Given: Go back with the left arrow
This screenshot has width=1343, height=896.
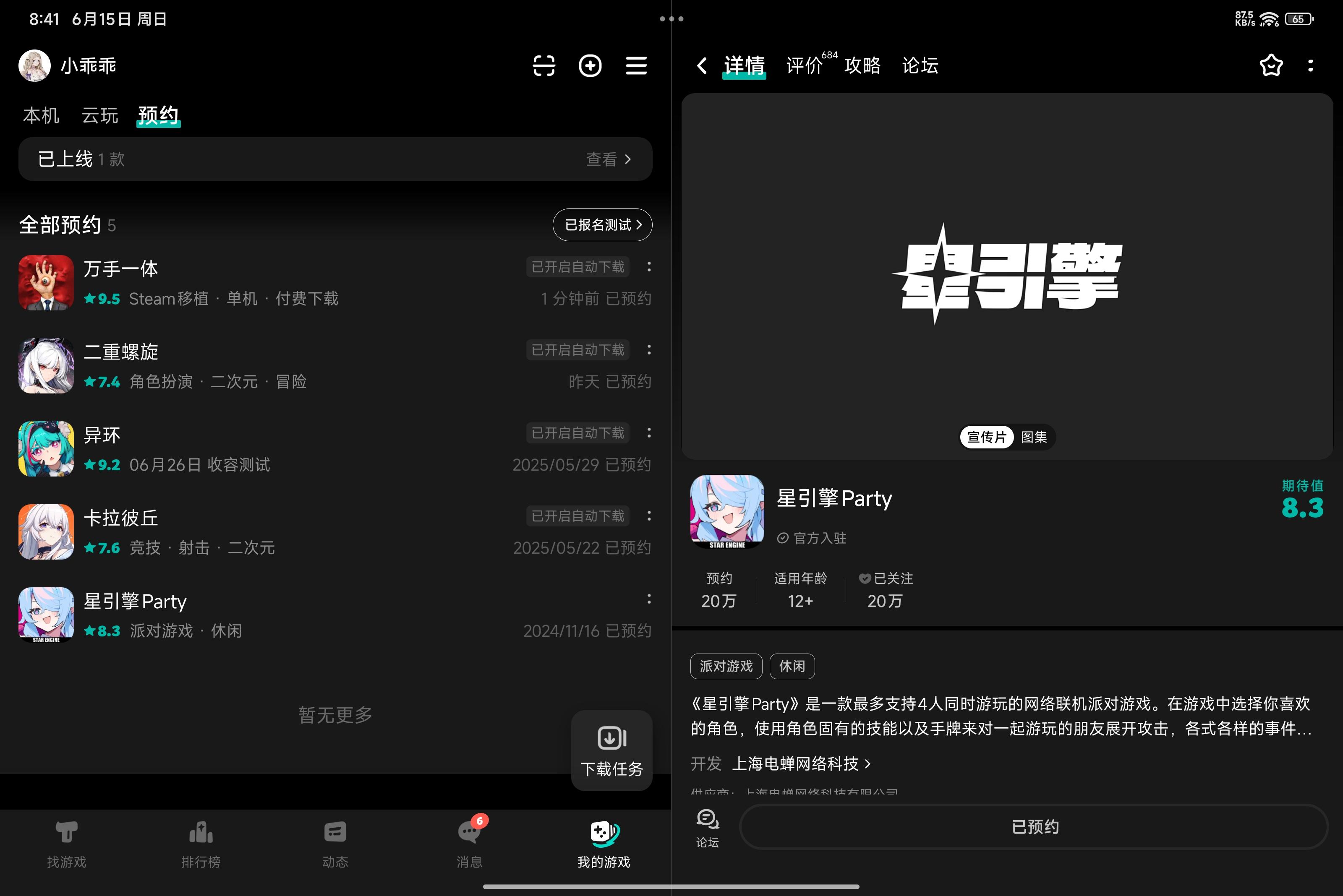Looking at the screenshot, I should coord(702,66).
